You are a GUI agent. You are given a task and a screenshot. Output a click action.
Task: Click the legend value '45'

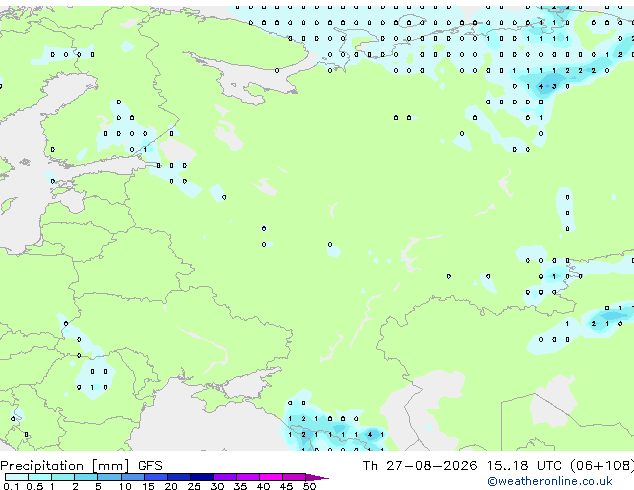(286, 486)
